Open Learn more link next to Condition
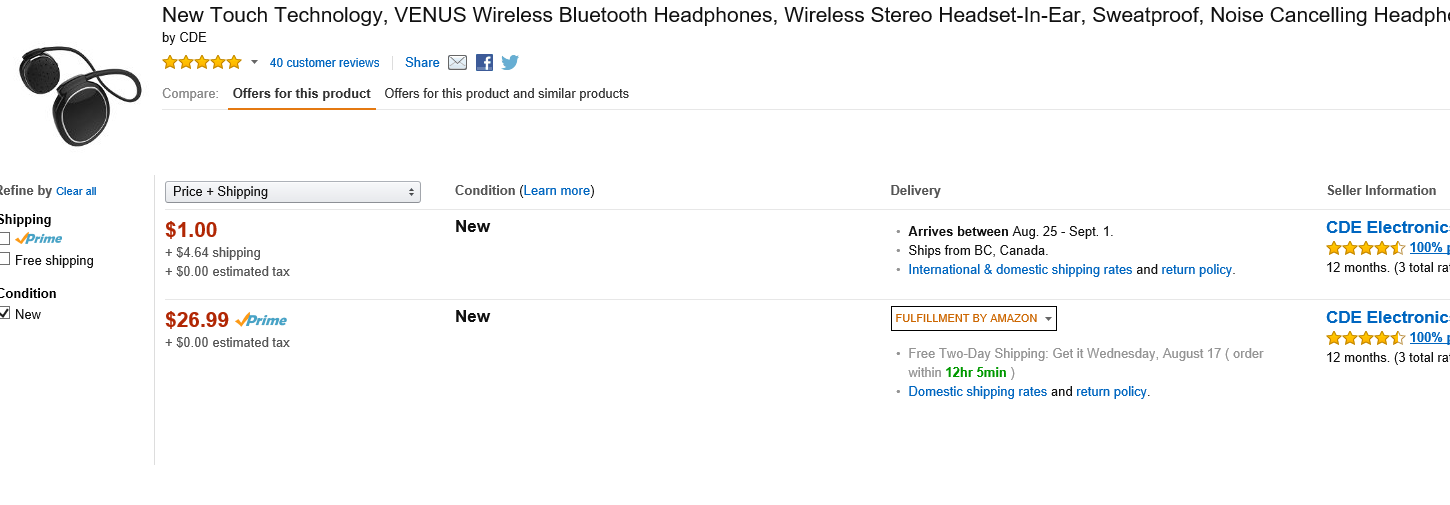The height and width of the screenshot is (505, 1450). point(556,190)
